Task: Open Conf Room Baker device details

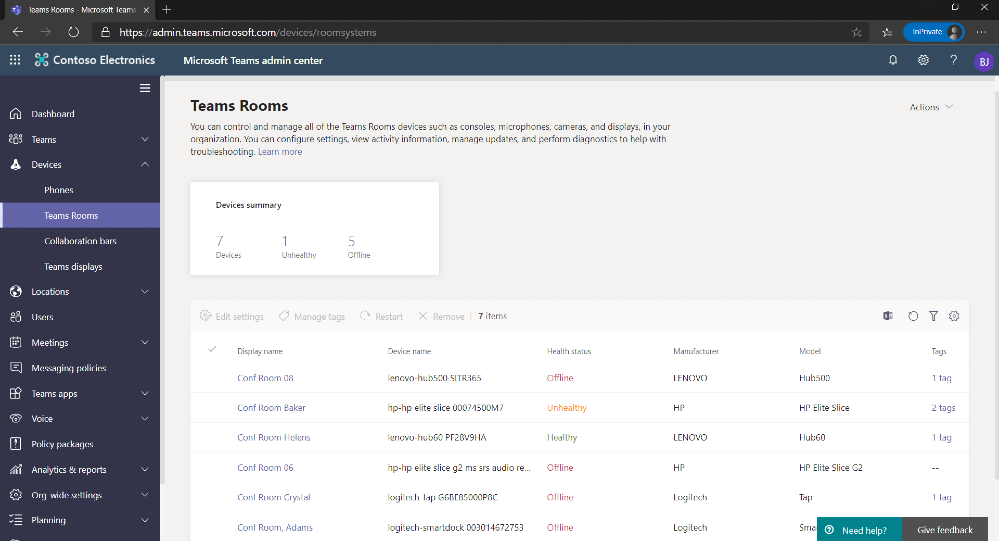Action: tap(271, 408)
